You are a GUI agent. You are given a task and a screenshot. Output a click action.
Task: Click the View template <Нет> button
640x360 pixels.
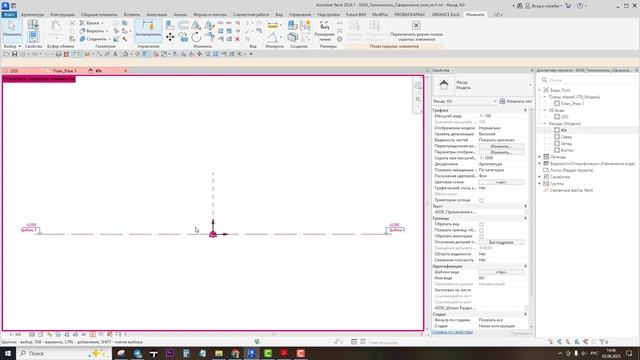pyautogui.click(x=501, y=272)
